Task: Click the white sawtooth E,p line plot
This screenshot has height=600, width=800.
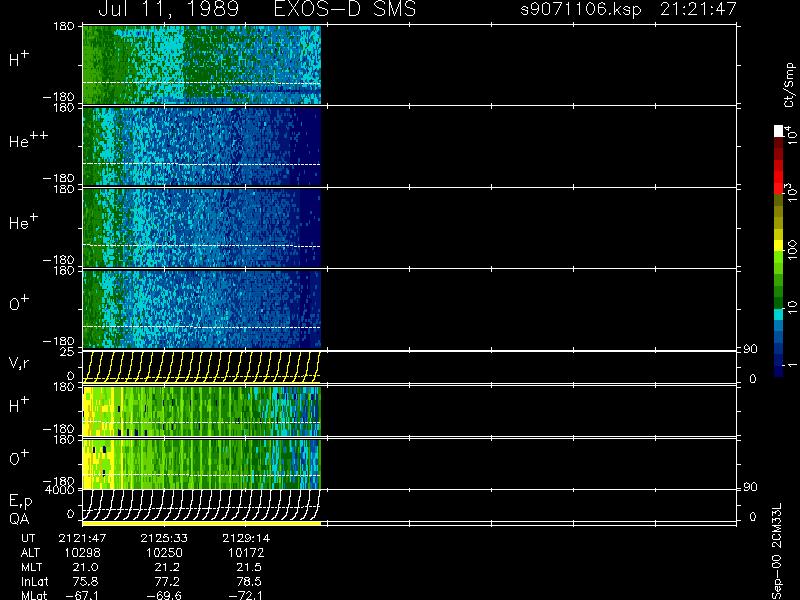Action: [x=202, y=504]
